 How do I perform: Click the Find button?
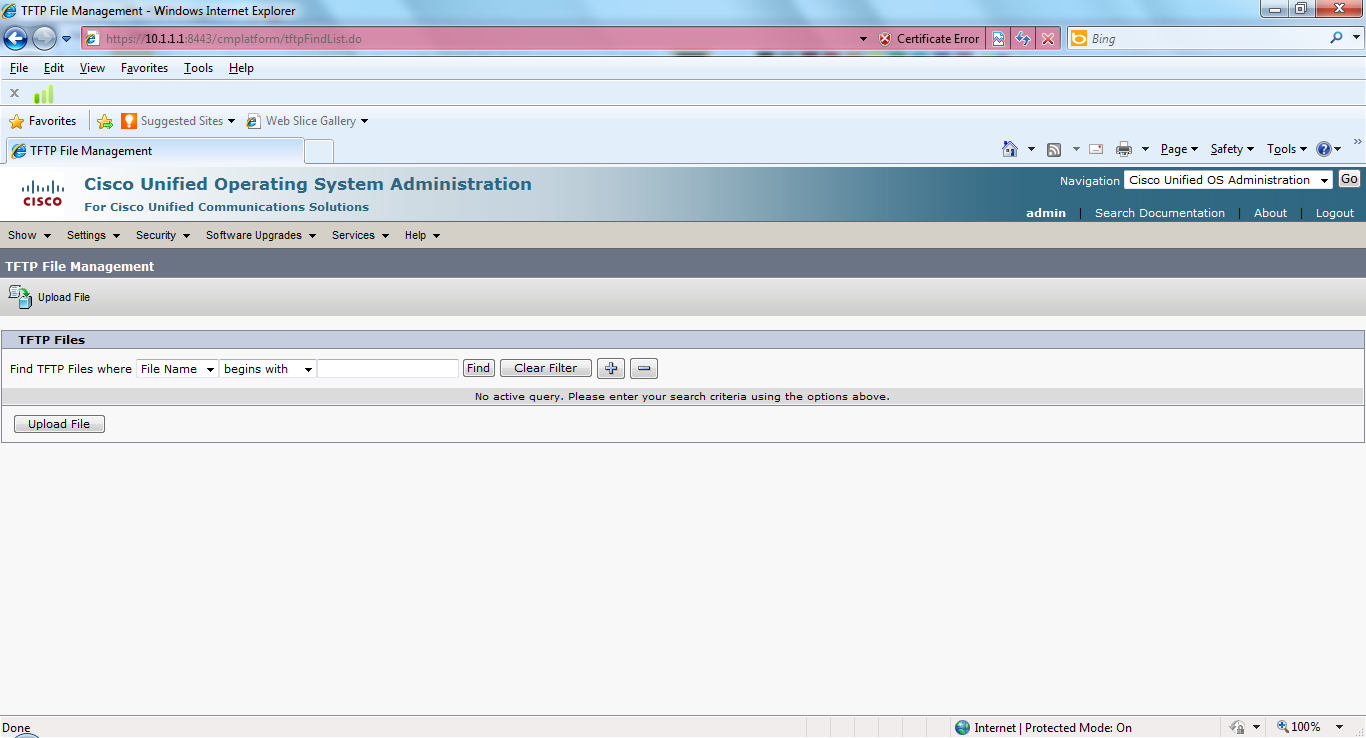coord(479,368)
